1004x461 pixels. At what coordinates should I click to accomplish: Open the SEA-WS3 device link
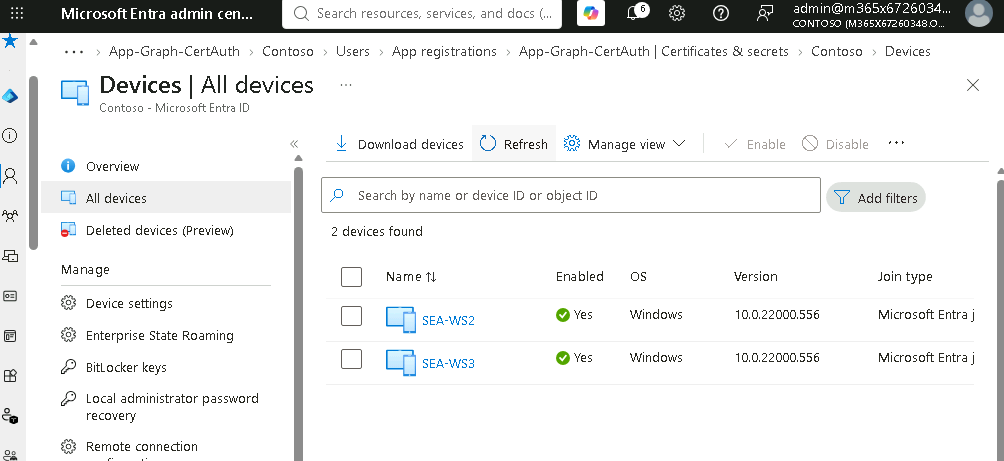click(448, 363)
